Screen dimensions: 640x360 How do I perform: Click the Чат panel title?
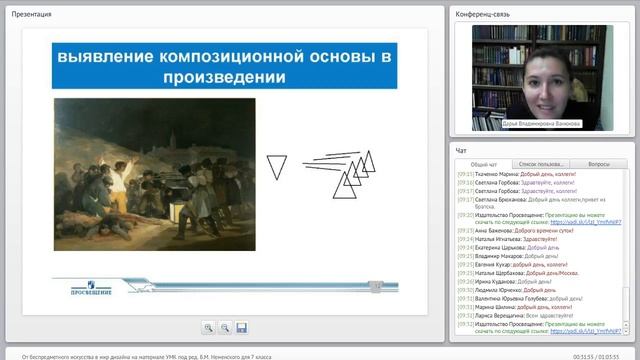[461, 151]
